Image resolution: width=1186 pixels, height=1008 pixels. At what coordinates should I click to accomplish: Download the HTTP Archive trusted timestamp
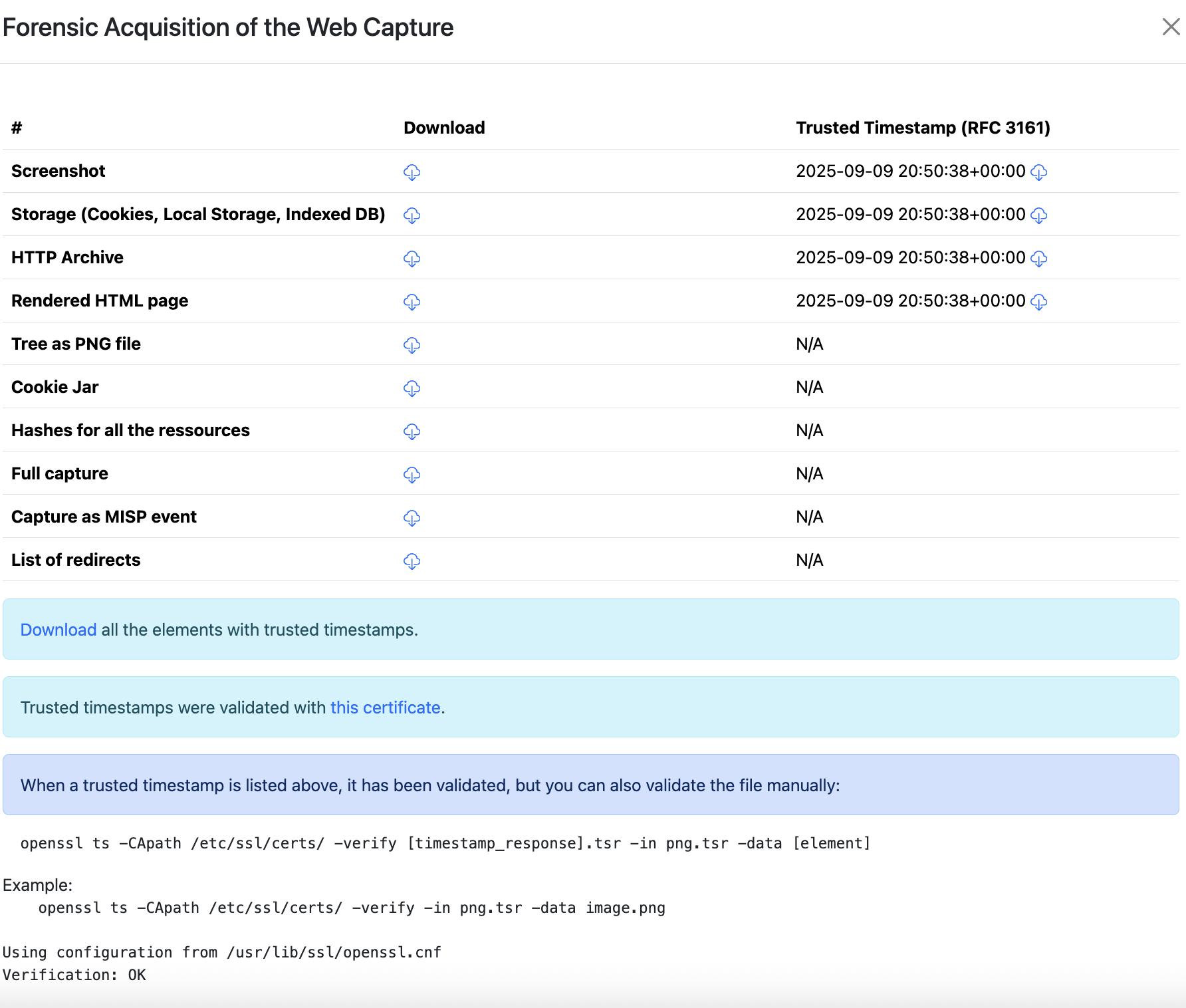click(x=1038, y=259)
